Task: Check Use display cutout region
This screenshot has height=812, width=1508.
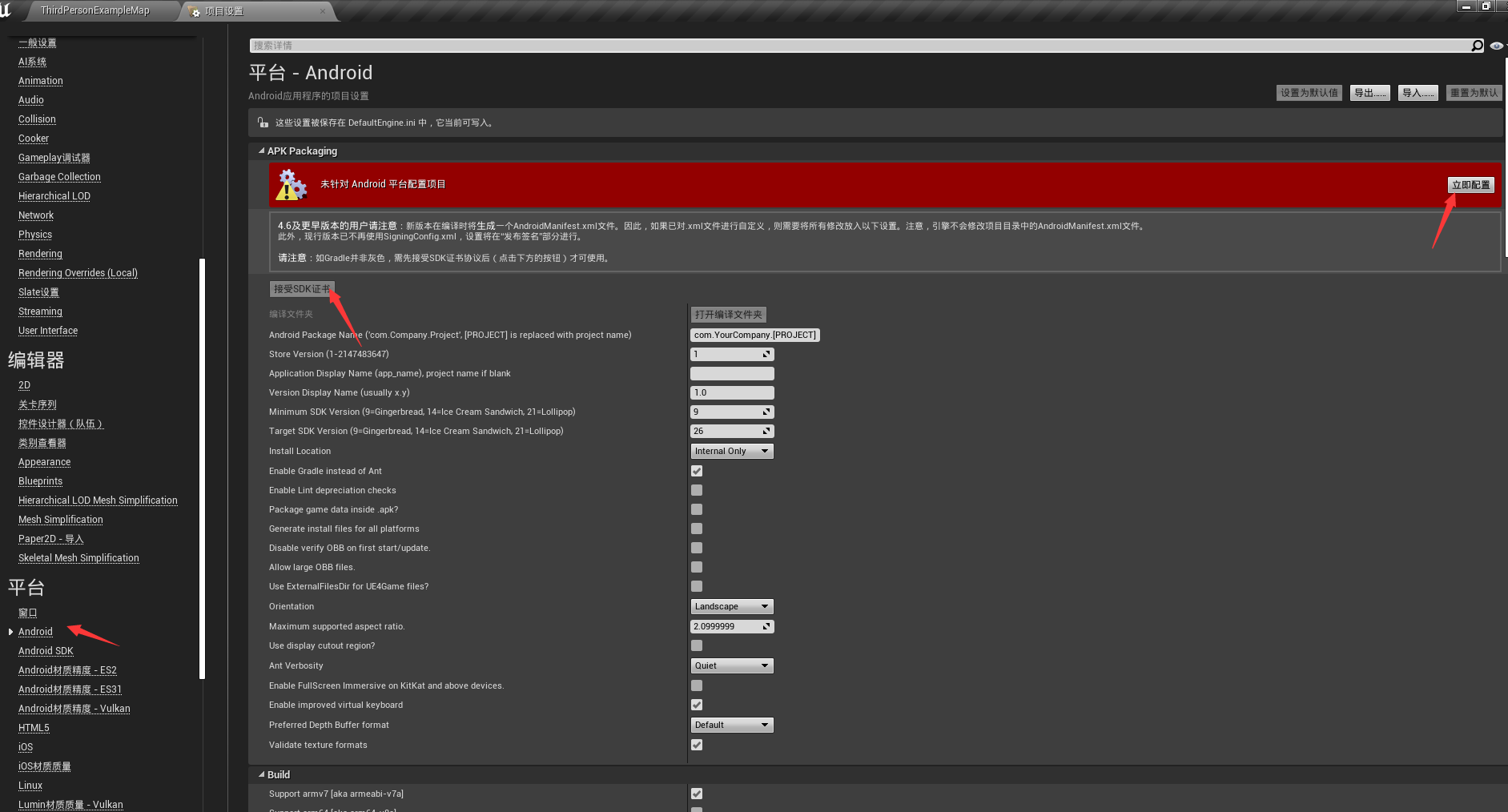Action: pyautogui.click(x=697, y=645)
